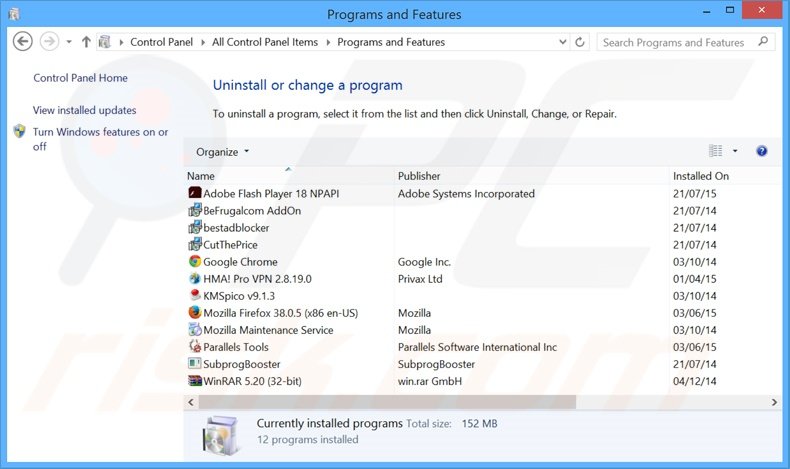790x469 pixels.
Task: Click the Control Panel icon in address bar
Action: (x=104, y=42)
